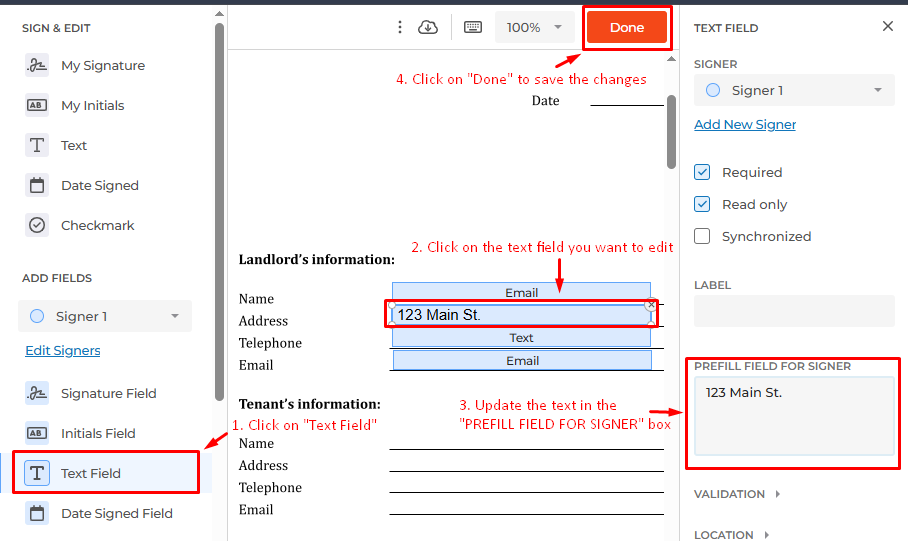Add an Initials Field
Viewport: 908px width, 541px height.
click(97, 434)
